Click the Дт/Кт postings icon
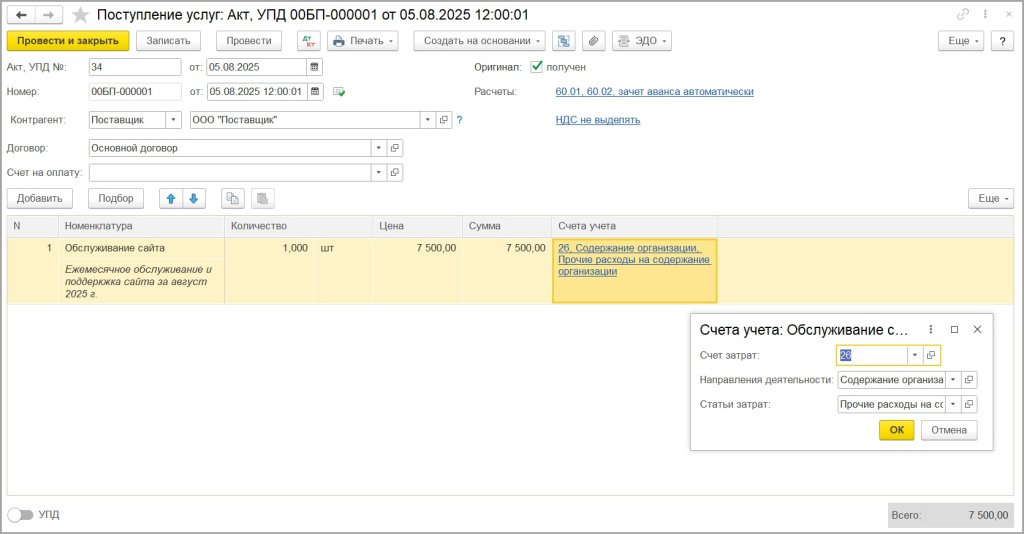 (x=309, y=41)
